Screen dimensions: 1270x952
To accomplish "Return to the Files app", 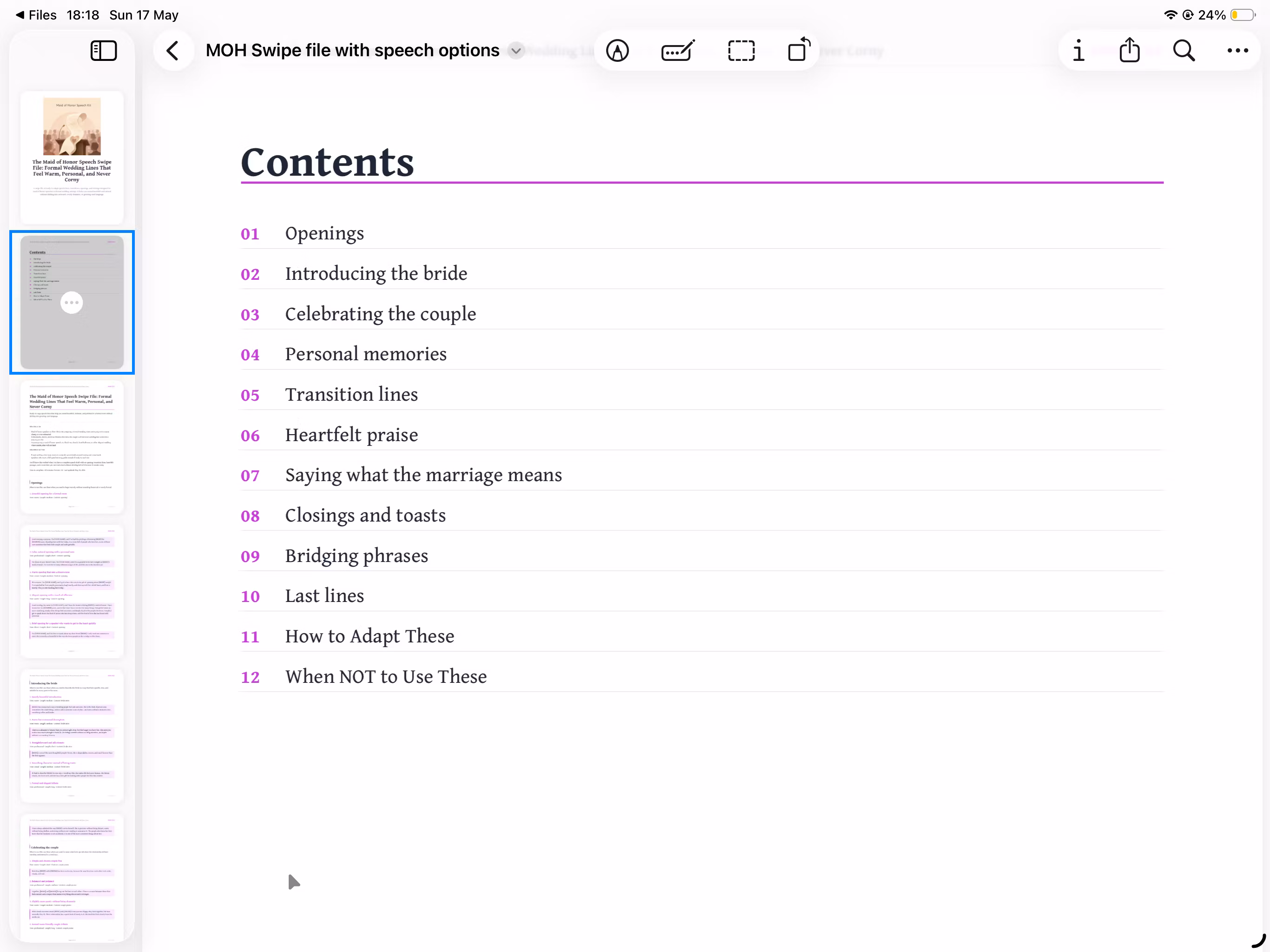I will (x=36, y=15).
